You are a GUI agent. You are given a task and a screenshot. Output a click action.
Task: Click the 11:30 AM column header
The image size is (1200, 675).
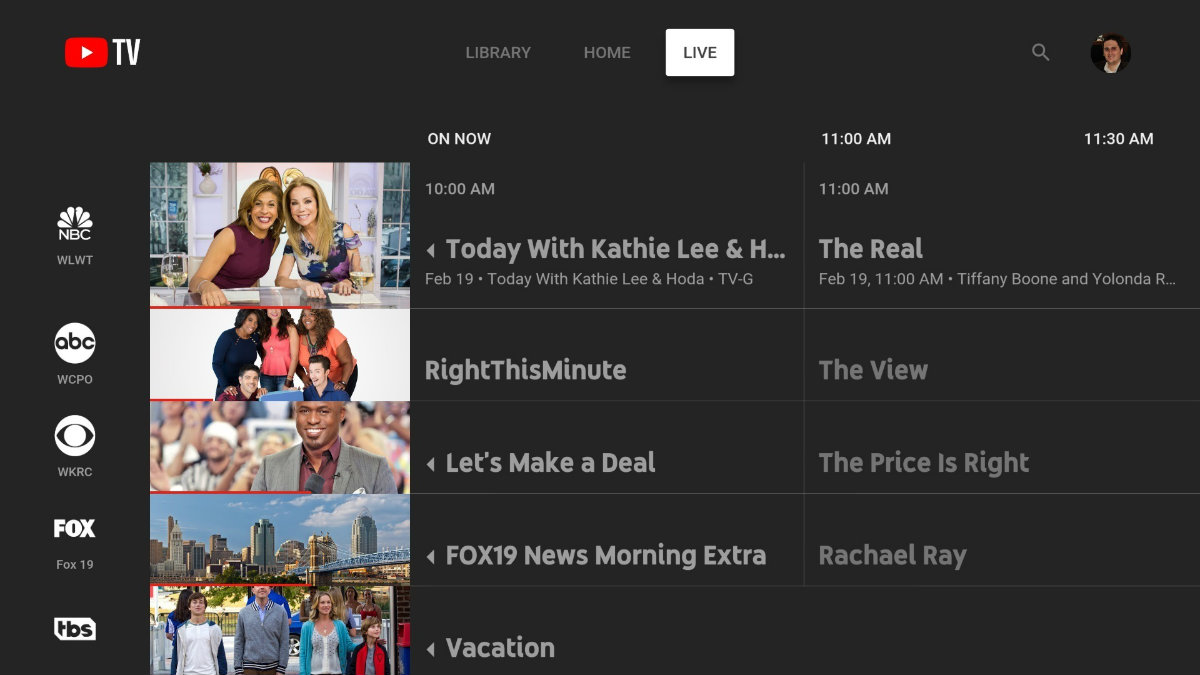click(x=1119, y=139)
